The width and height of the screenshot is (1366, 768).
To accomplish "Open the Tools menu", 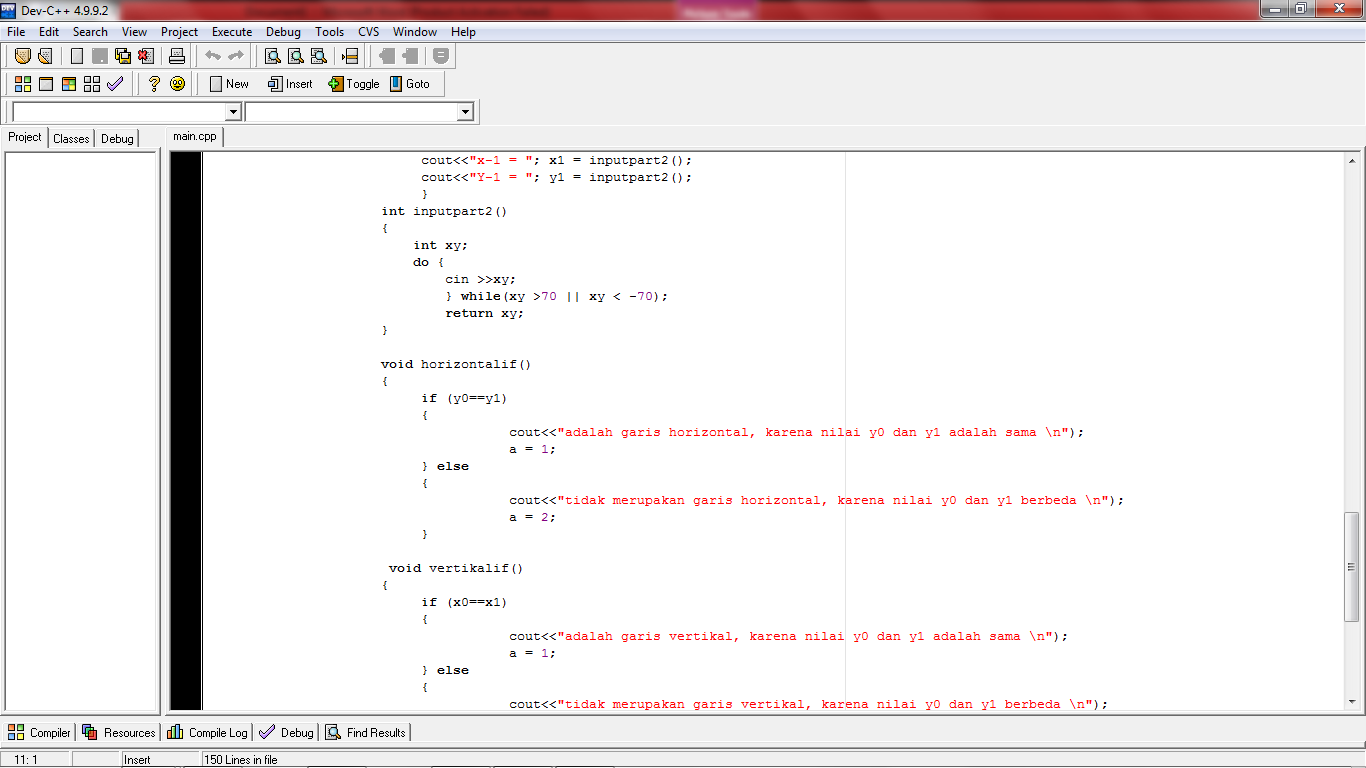I will [330, 32].
